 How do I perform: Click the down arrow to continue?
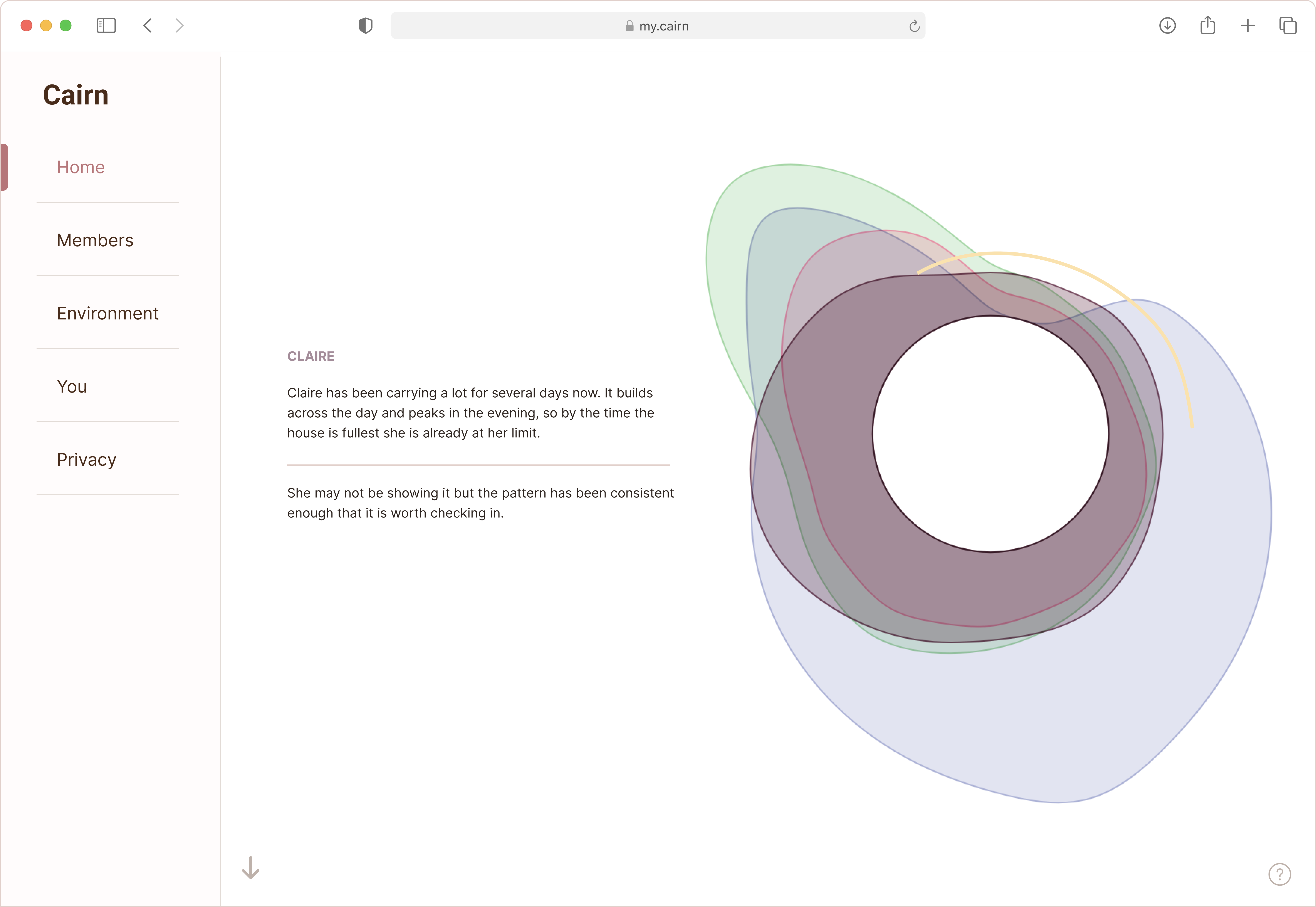(251, 868)
